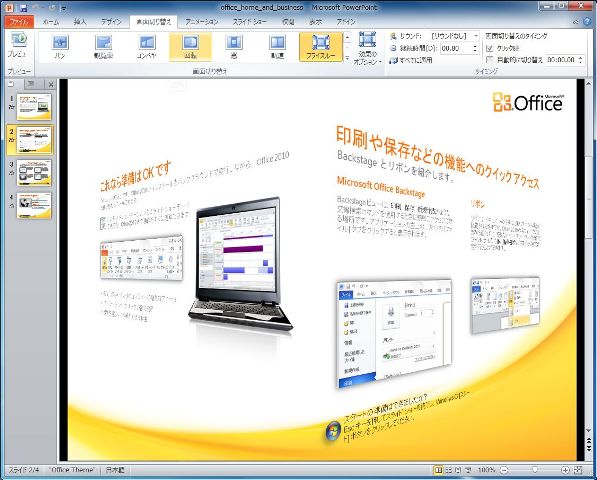Click Slide Sorter view icon

pos(449,470)
